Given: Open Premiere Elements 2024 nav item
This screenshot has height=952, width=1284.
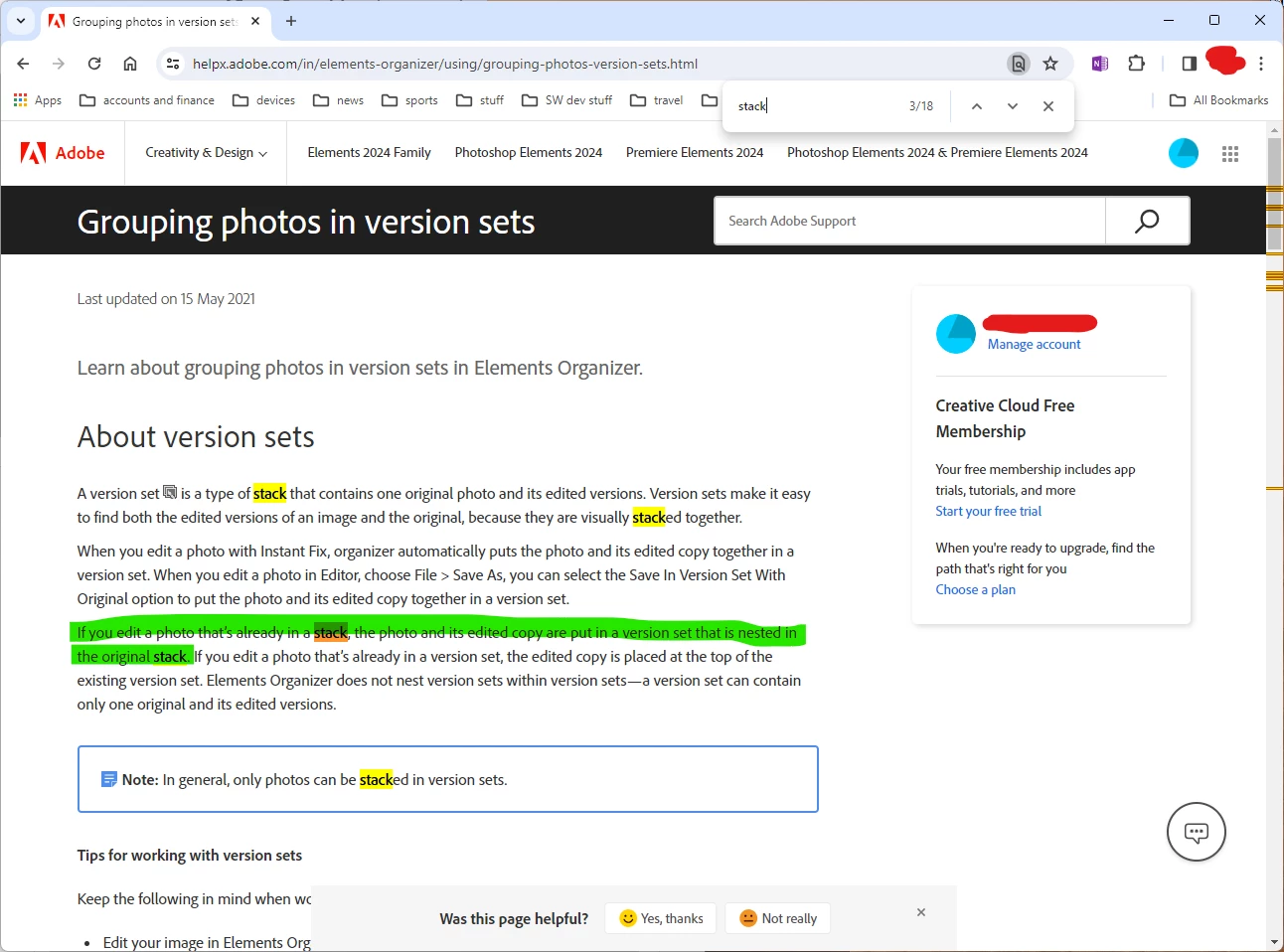Looking at the screenshot, I should coord(695,153).
